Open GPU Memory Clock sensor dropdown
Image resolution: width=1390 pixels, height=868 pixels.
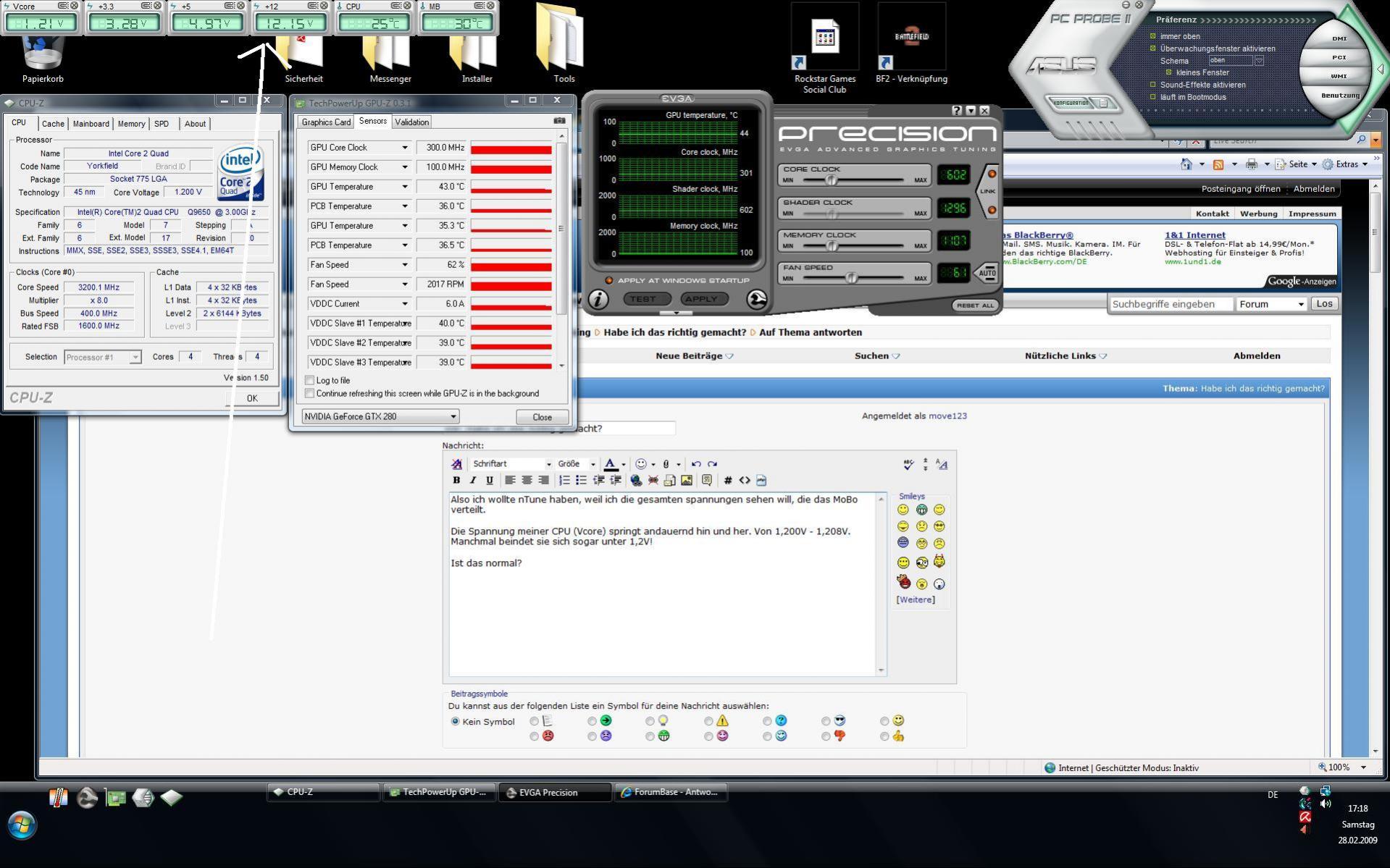(x=405, y=167)
